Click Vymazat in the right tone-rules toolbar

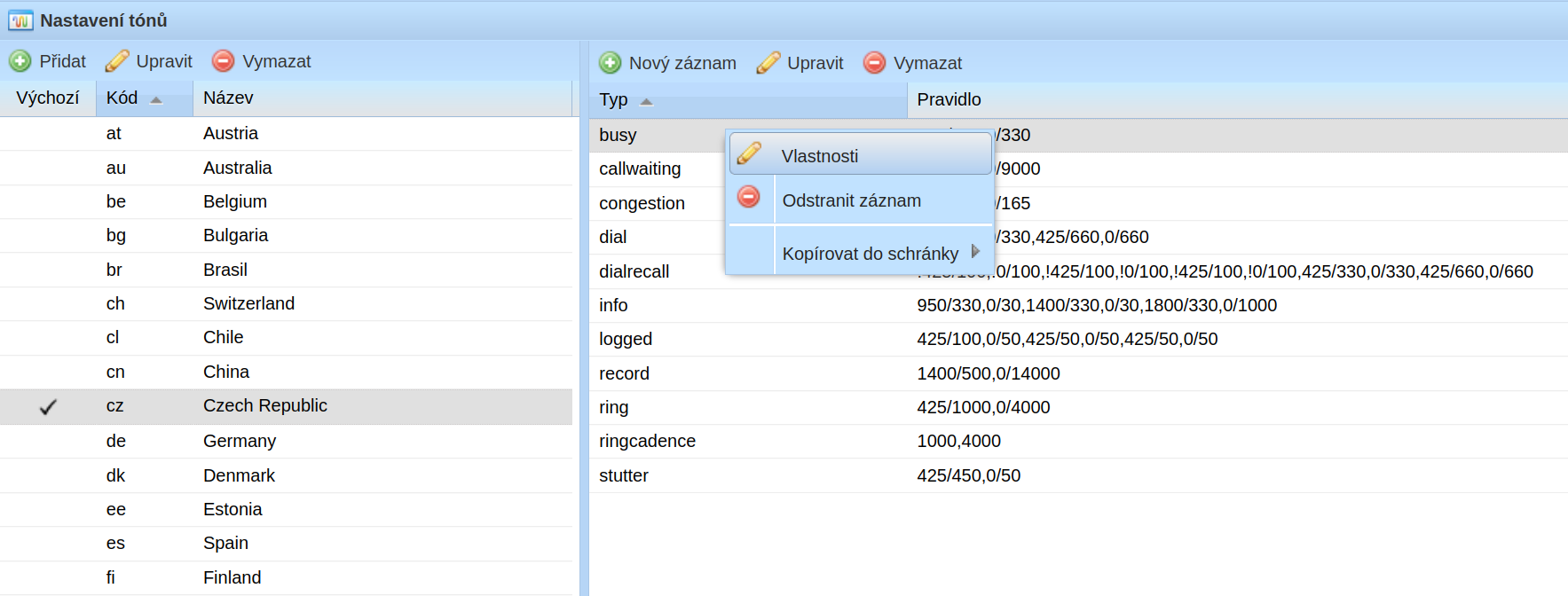[913, 63]
